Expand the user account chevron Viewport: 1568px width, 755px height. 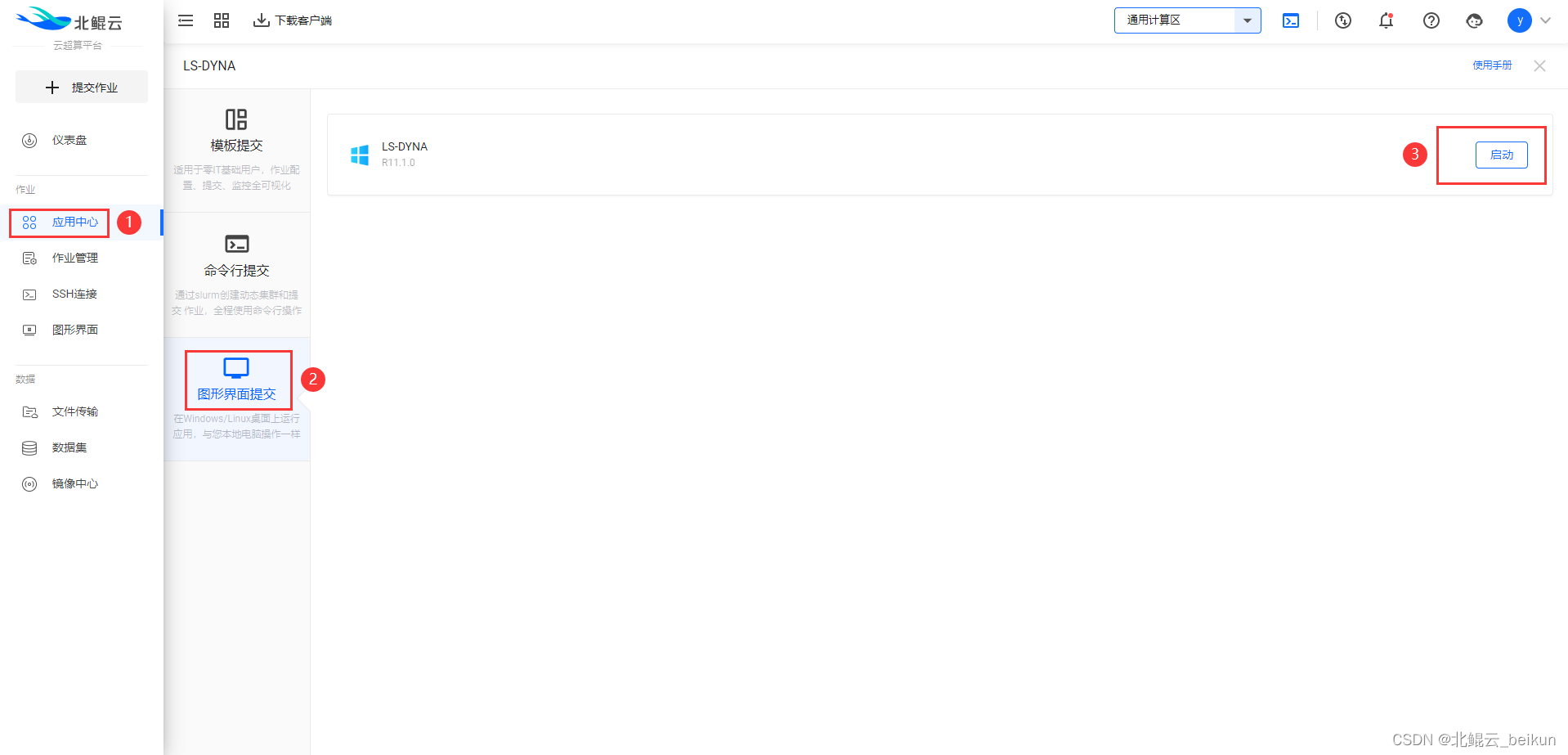pos(1545,20)
